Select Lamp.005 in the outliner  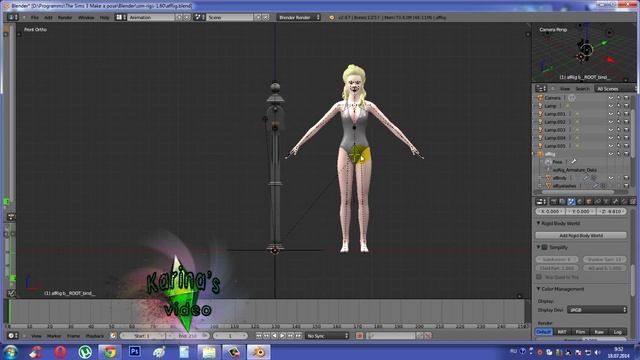click(555, 146)
